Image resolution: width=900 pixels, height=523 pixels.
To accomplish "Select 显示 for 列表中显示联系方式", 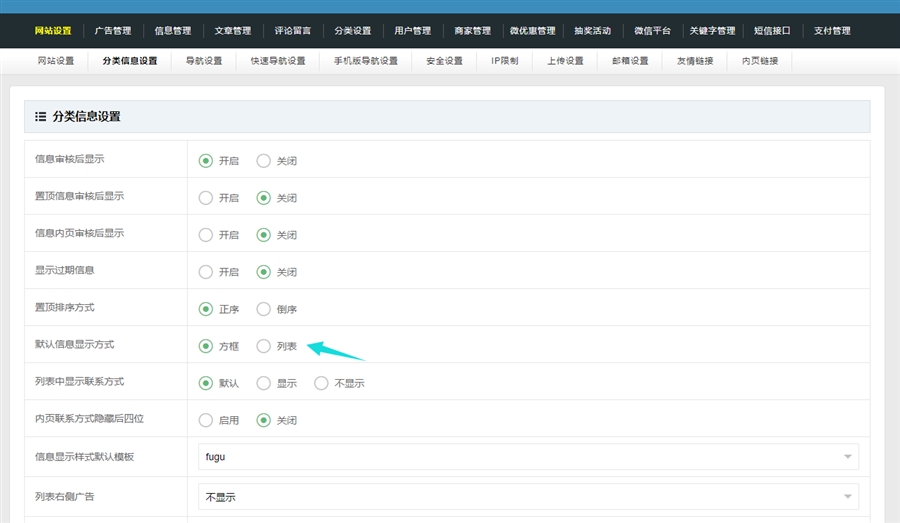I will click(264, 383).
